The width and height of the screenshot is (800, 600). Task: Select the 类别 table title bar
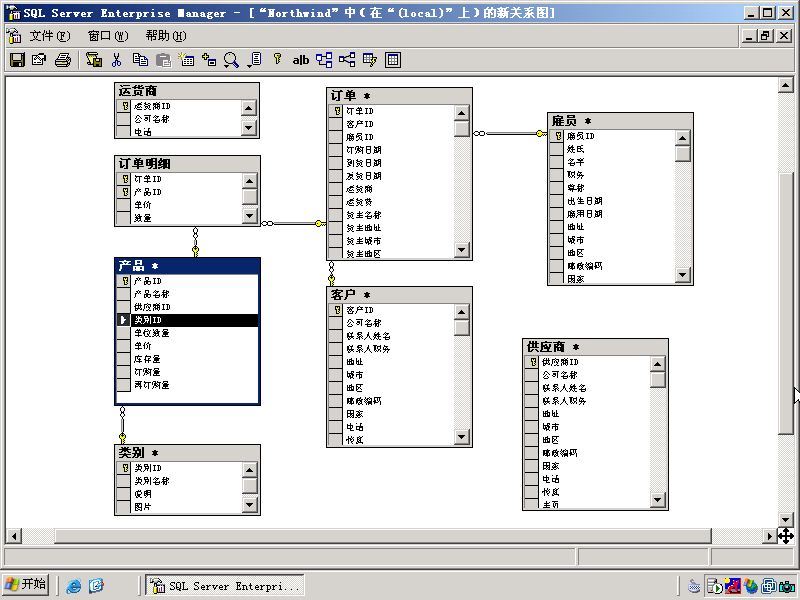click(187, 453)
